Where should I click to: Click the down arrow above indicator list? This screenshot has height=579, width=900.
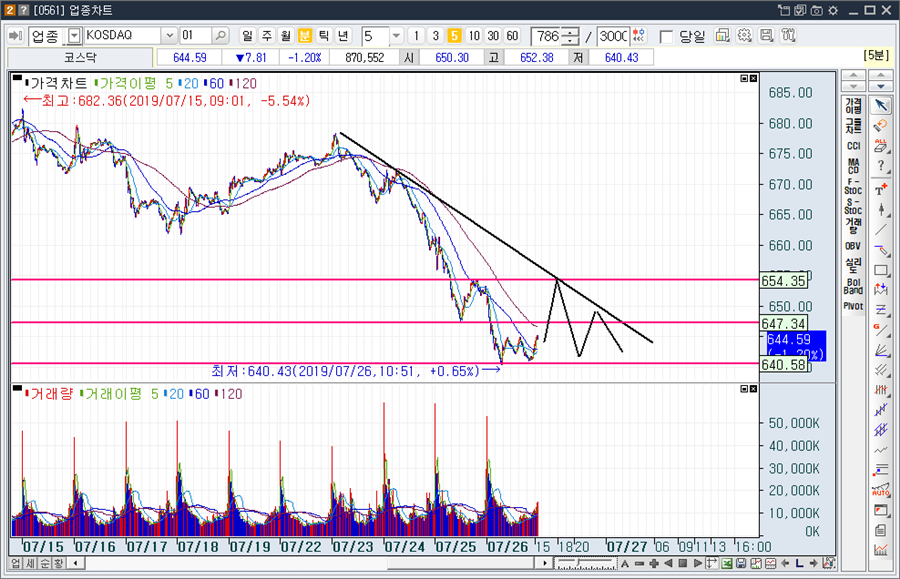coord(854,86)
